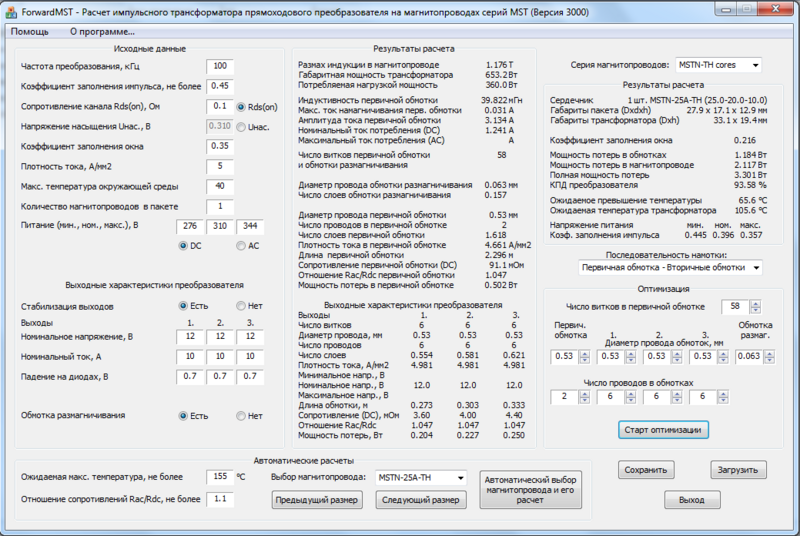The width and height of the screenshot is (800, 536).
Task: Select the Uнас. radio button
Action: (x=241, y=127)
